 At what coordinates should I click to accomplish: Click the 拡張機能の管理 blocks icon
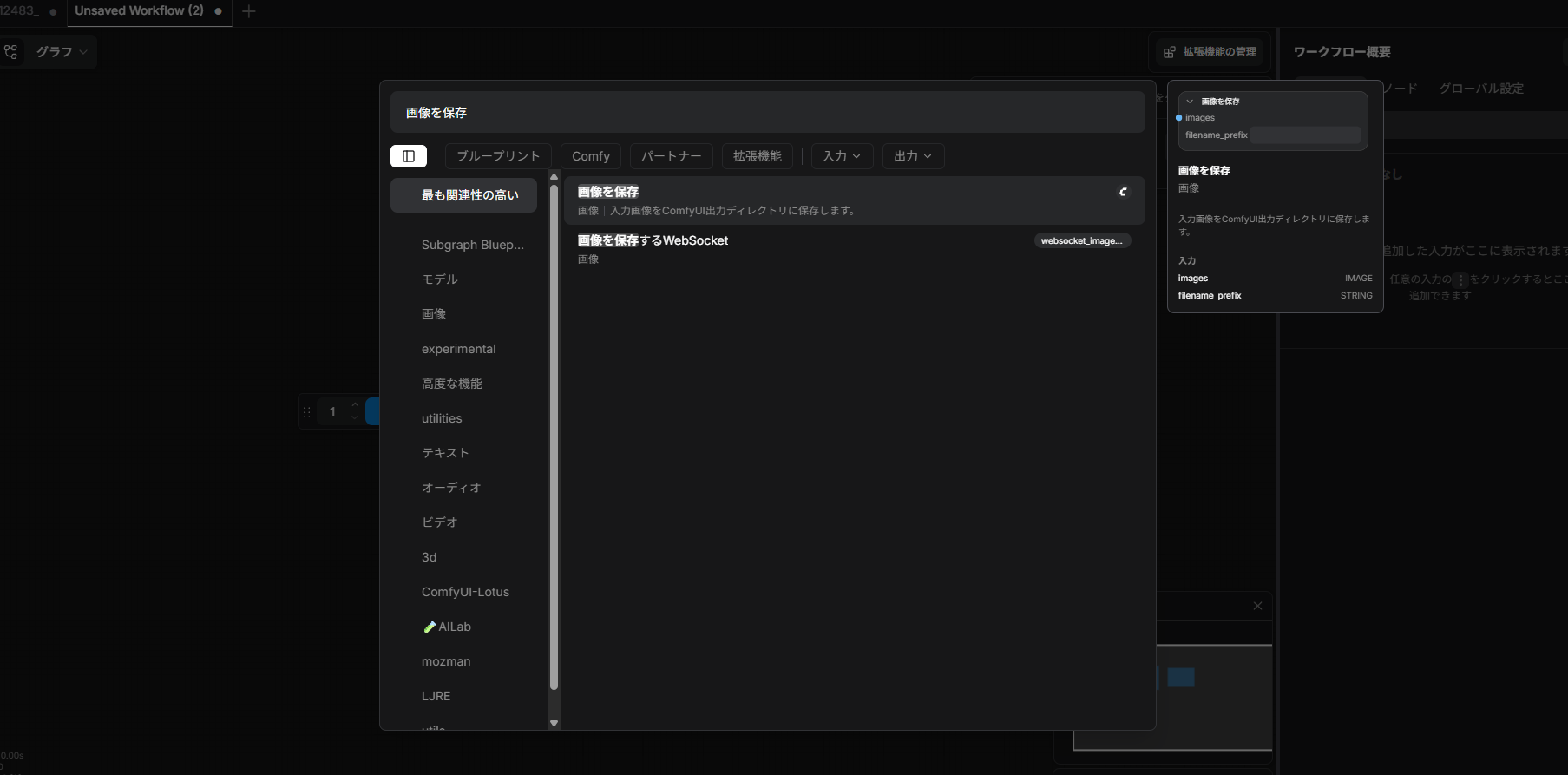point(1169,52)
